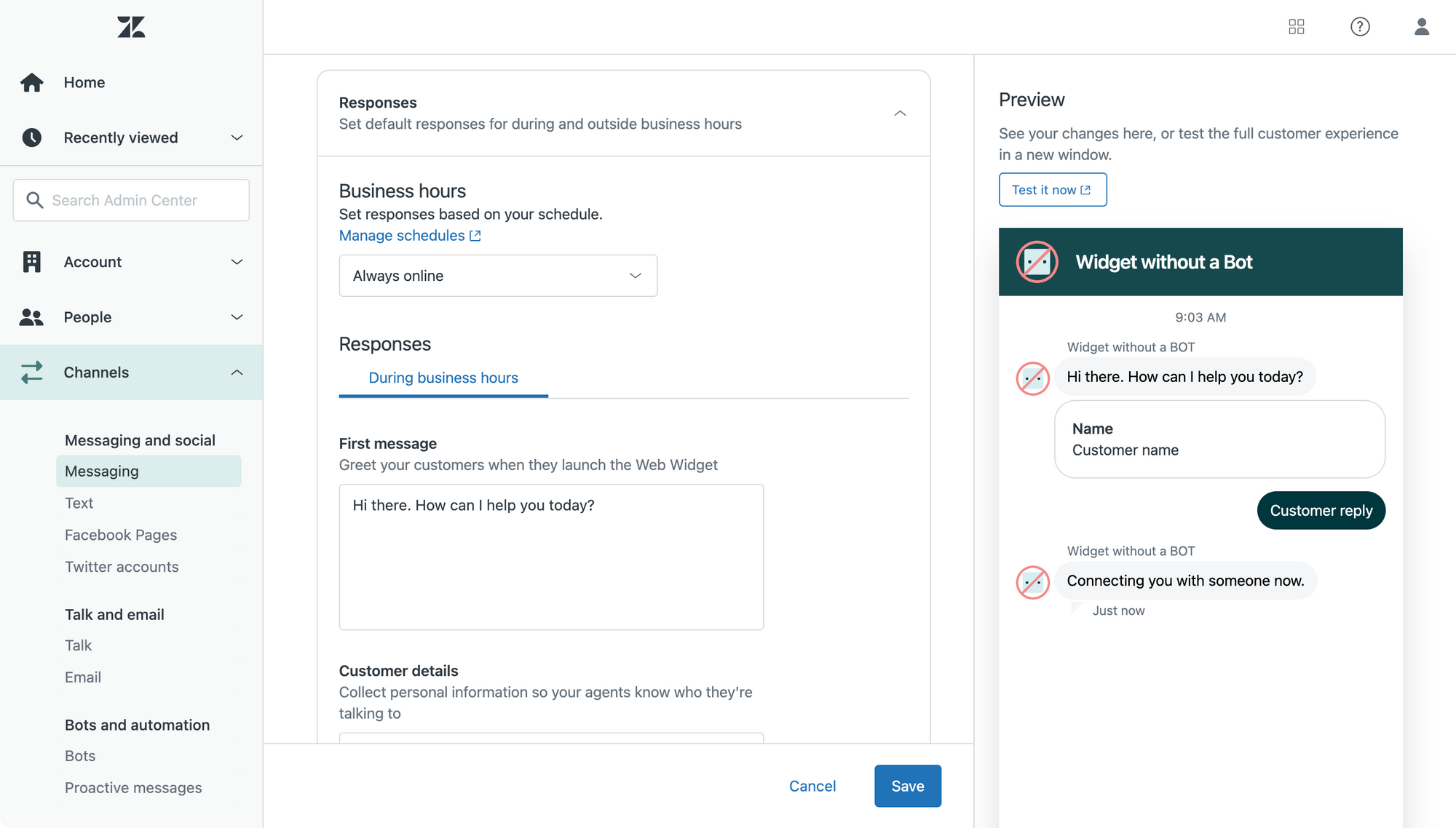This screenshot has height=828, width=1456.
Task: Expand the Recently viewed chevron
Action: click(x=237, y=138)
